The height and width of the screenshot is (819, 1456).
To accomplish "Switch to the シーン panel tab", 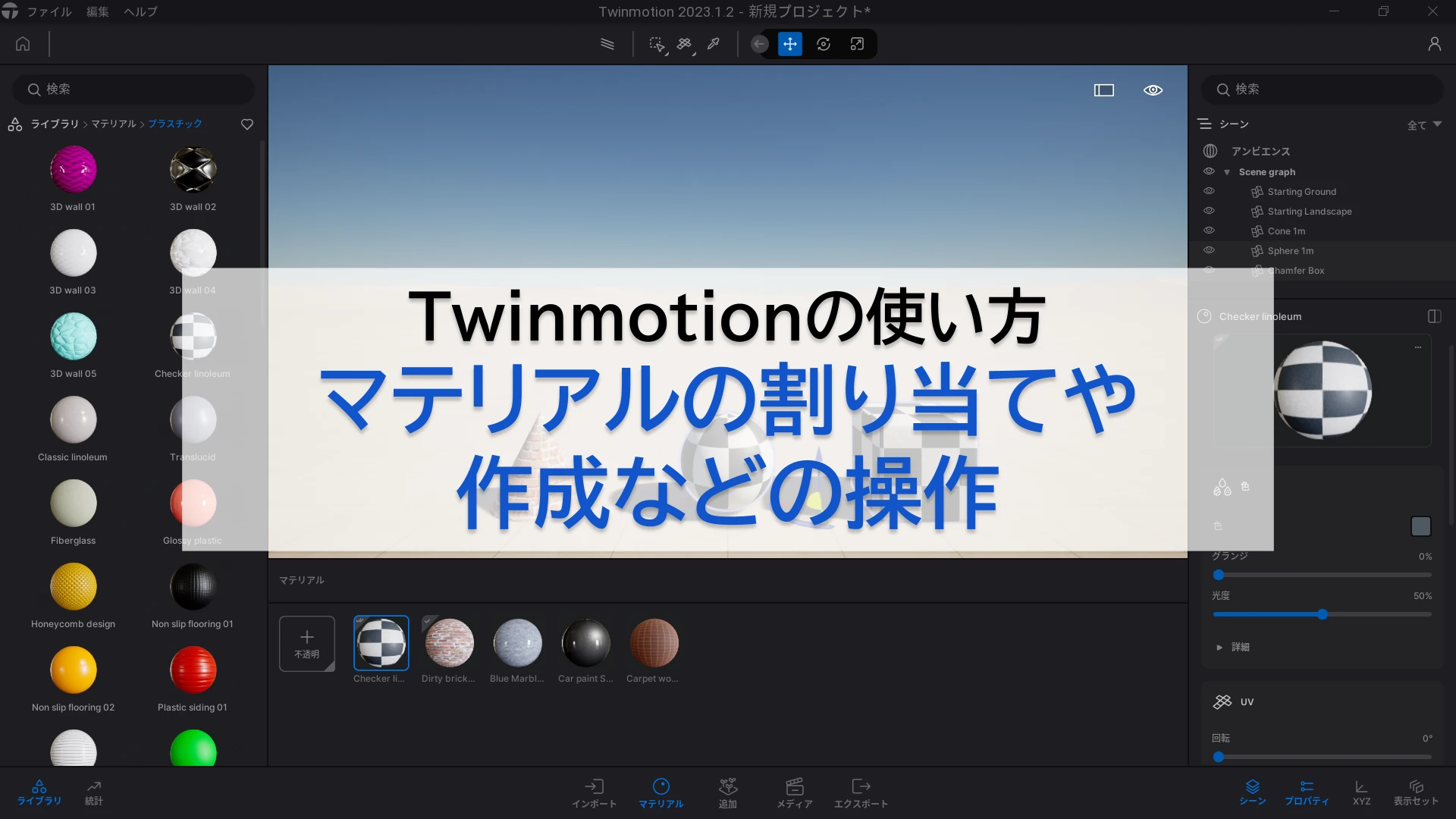I will tap(1252, 792).
